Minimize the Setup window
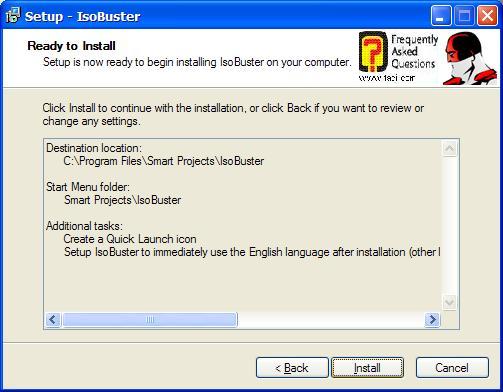Screen dimensions: 503x392 (x=441, y=16)
